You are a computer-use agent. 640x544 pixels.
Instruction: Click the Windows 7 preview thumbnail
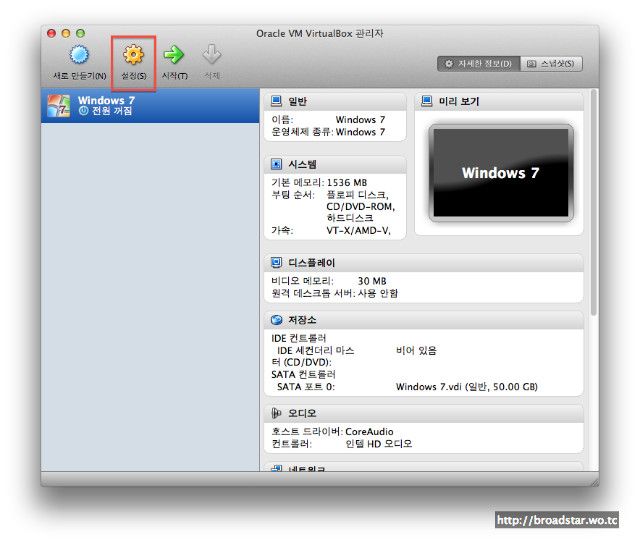pos(501,173)
